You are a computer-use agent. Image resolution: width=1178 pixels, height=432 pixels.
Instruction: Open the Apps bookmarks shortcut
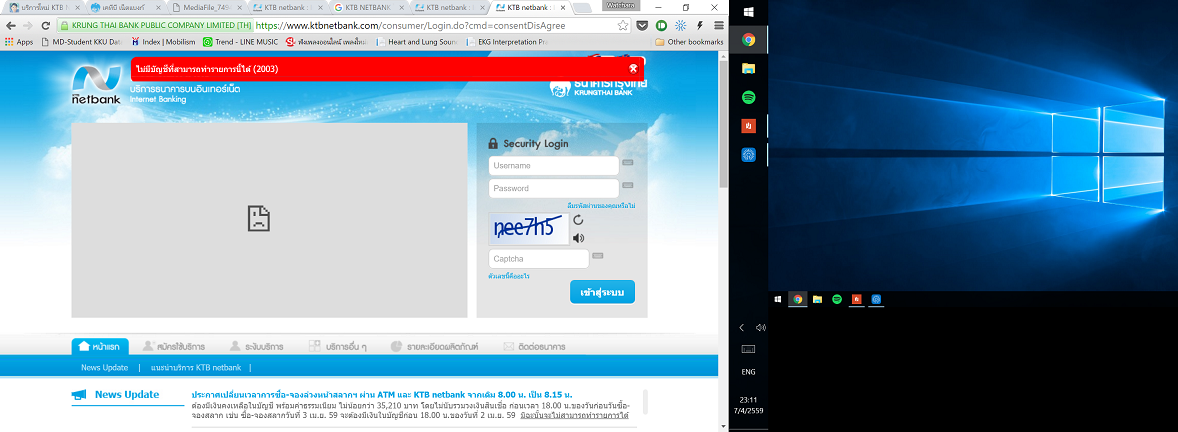pos(19,42)
